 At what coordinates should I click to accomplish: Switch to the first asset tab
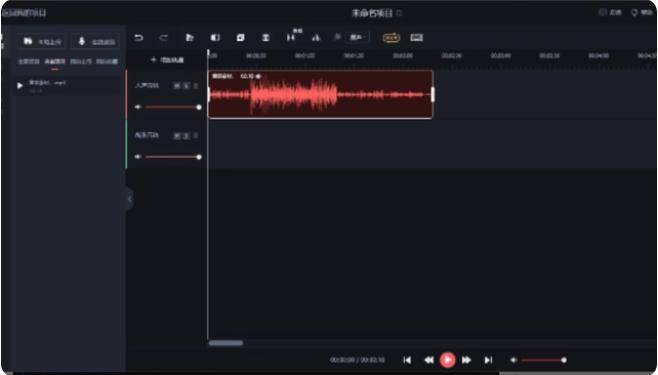(x=29, y=62)
